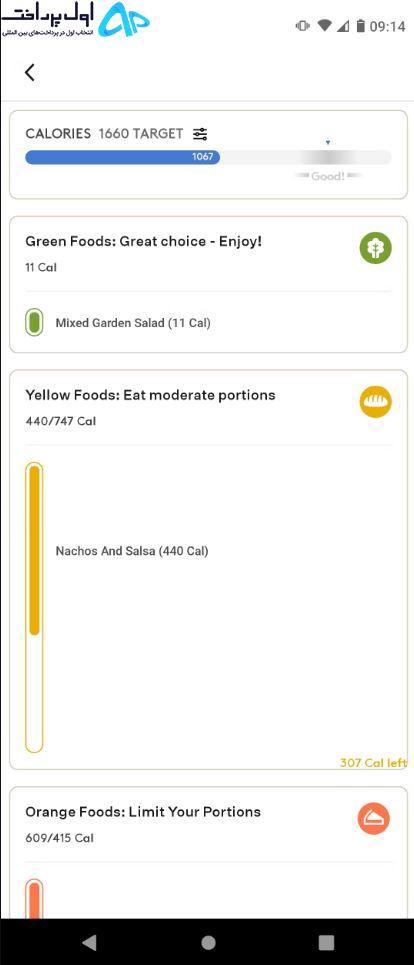Select Nachos And Salsa (440 Cal) entry
Screen dimensions: 414x965
click(x=132, y=551)
